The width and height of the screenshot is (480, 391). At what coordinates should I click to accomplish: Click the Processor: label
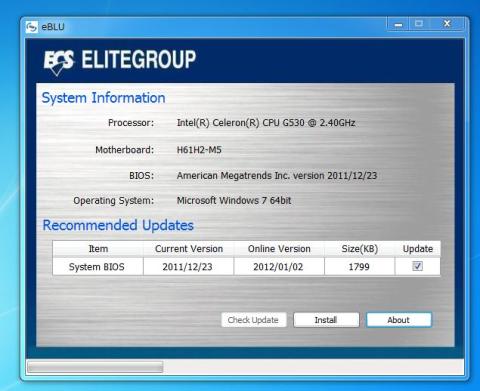(131, 123)
